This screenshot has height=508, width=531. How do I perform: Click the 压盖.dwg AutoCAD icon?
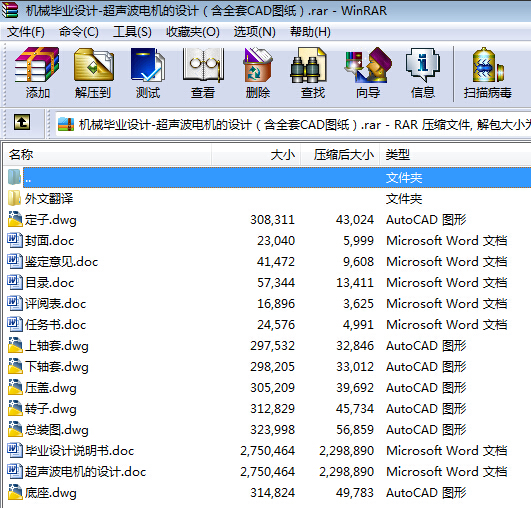click(x=15, y=387)
